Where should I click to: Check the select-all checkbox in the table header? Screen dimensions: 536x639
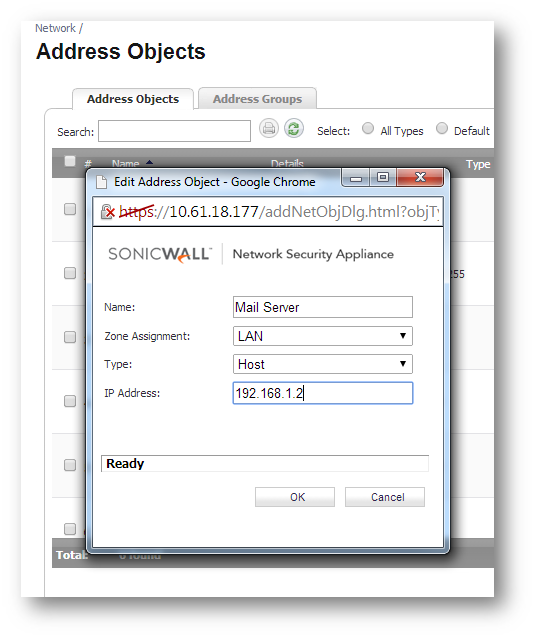[x=70, y=161]
